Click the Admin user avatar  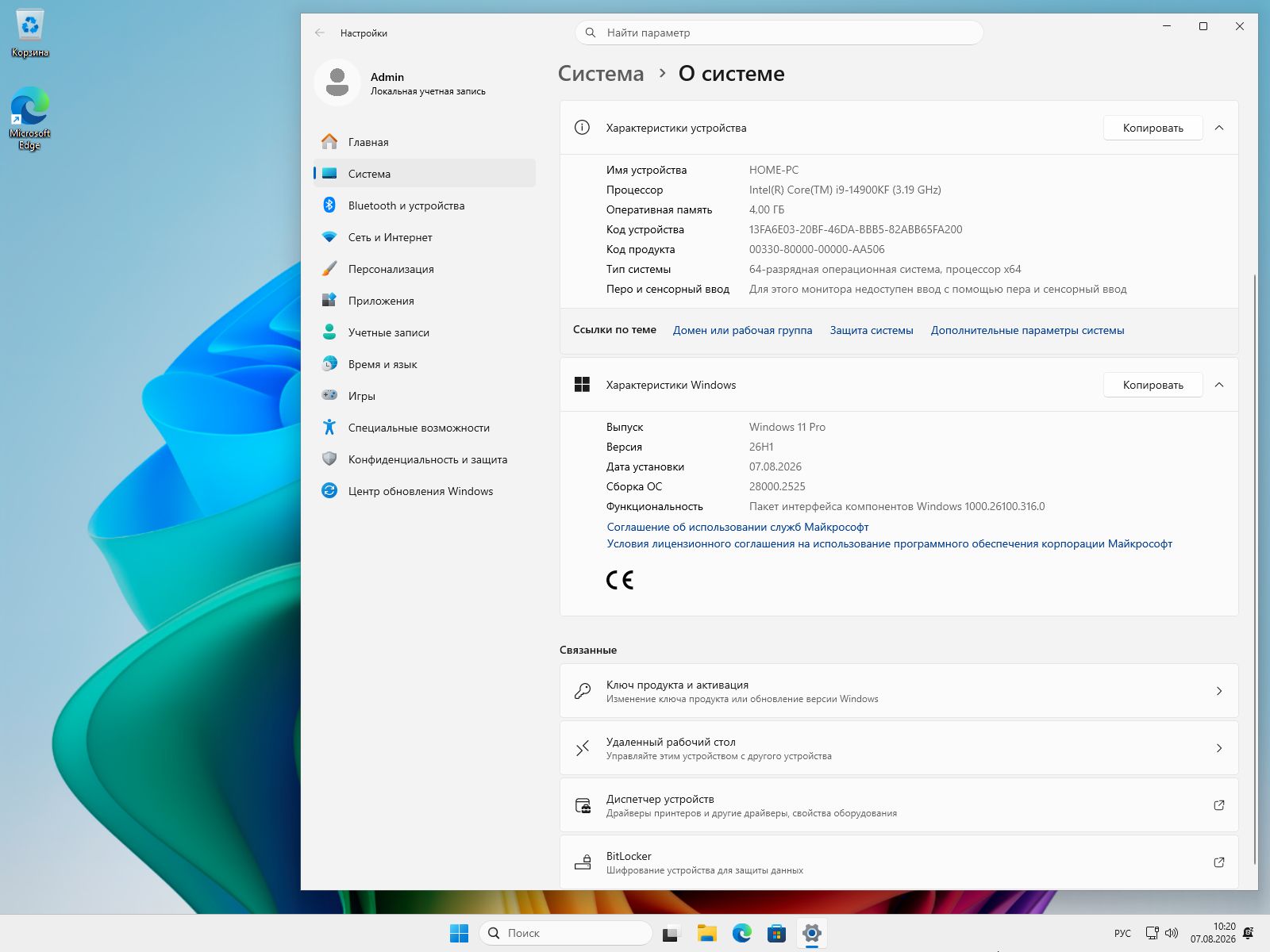pos(337,83)
